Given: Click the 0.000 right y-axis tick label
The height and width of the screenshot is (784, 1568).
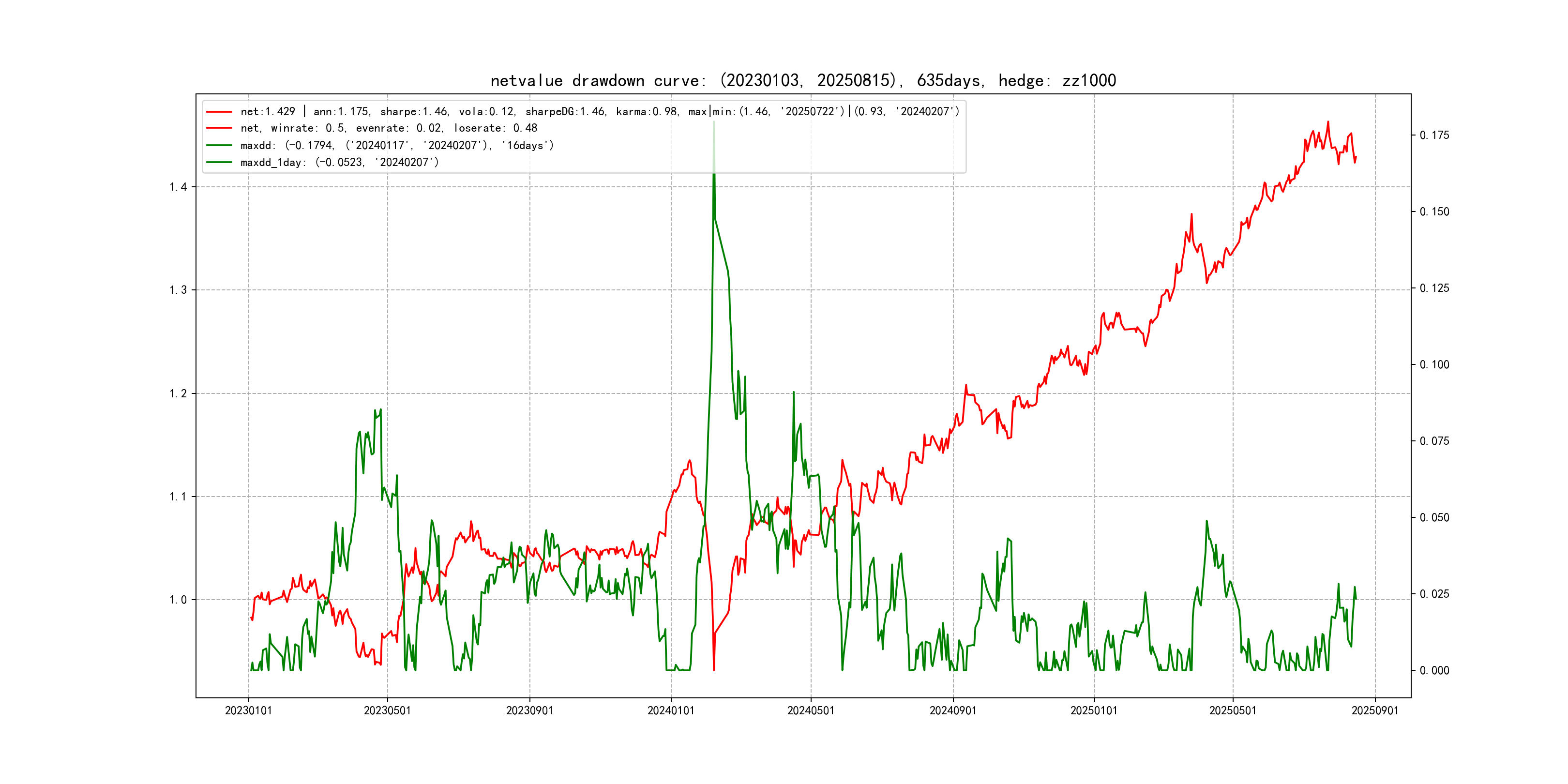Looking at the screenshot, I should point(1434,671).
